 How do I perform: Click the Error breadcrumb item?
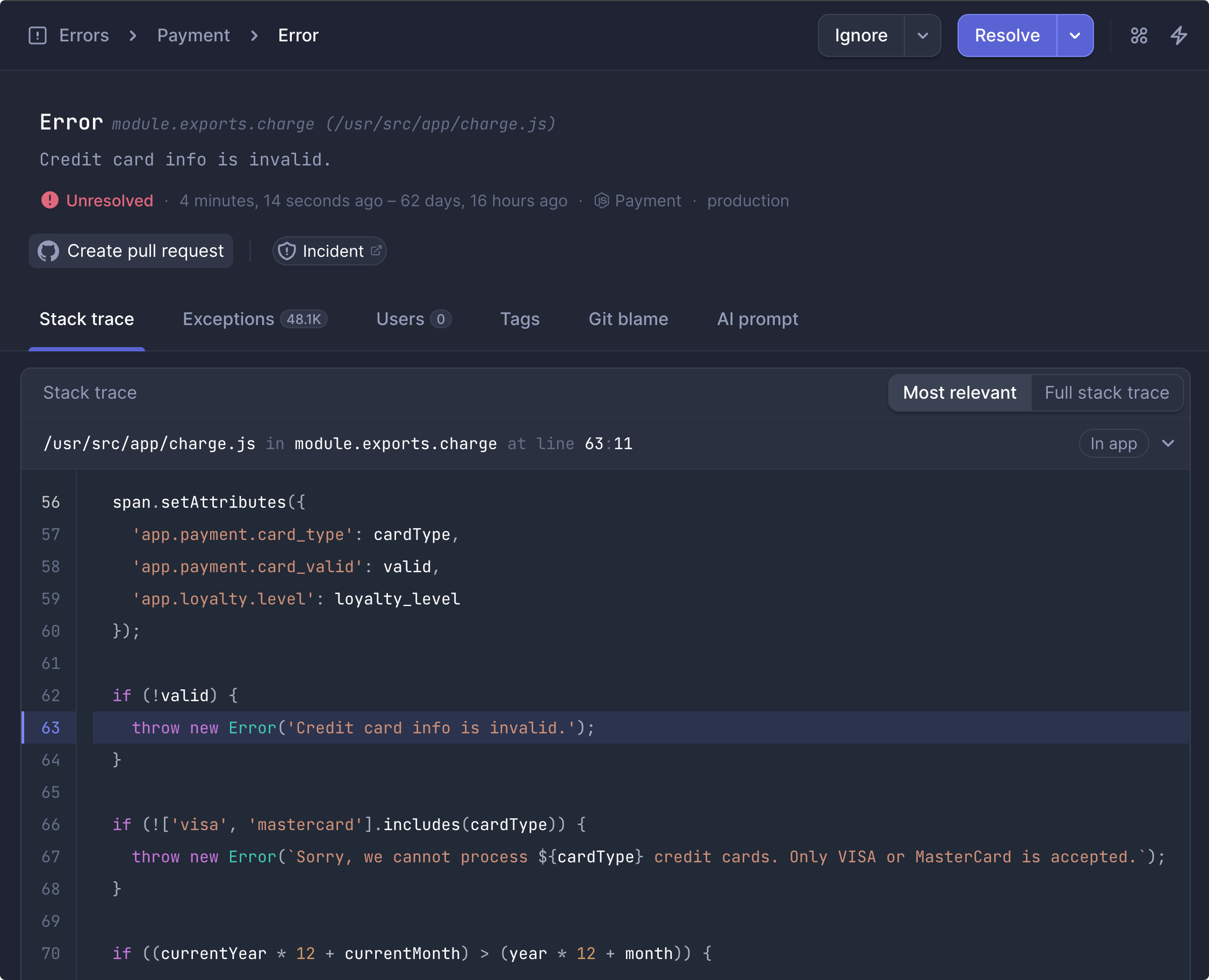pos(299,35)
